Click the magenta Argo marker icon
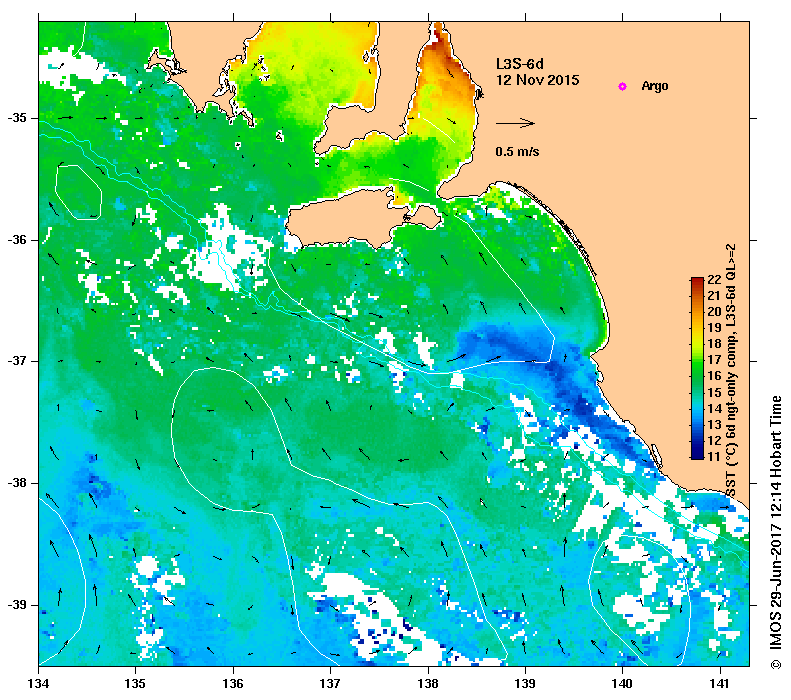Viewport: 791px width, 700px height. pos(623,86)
